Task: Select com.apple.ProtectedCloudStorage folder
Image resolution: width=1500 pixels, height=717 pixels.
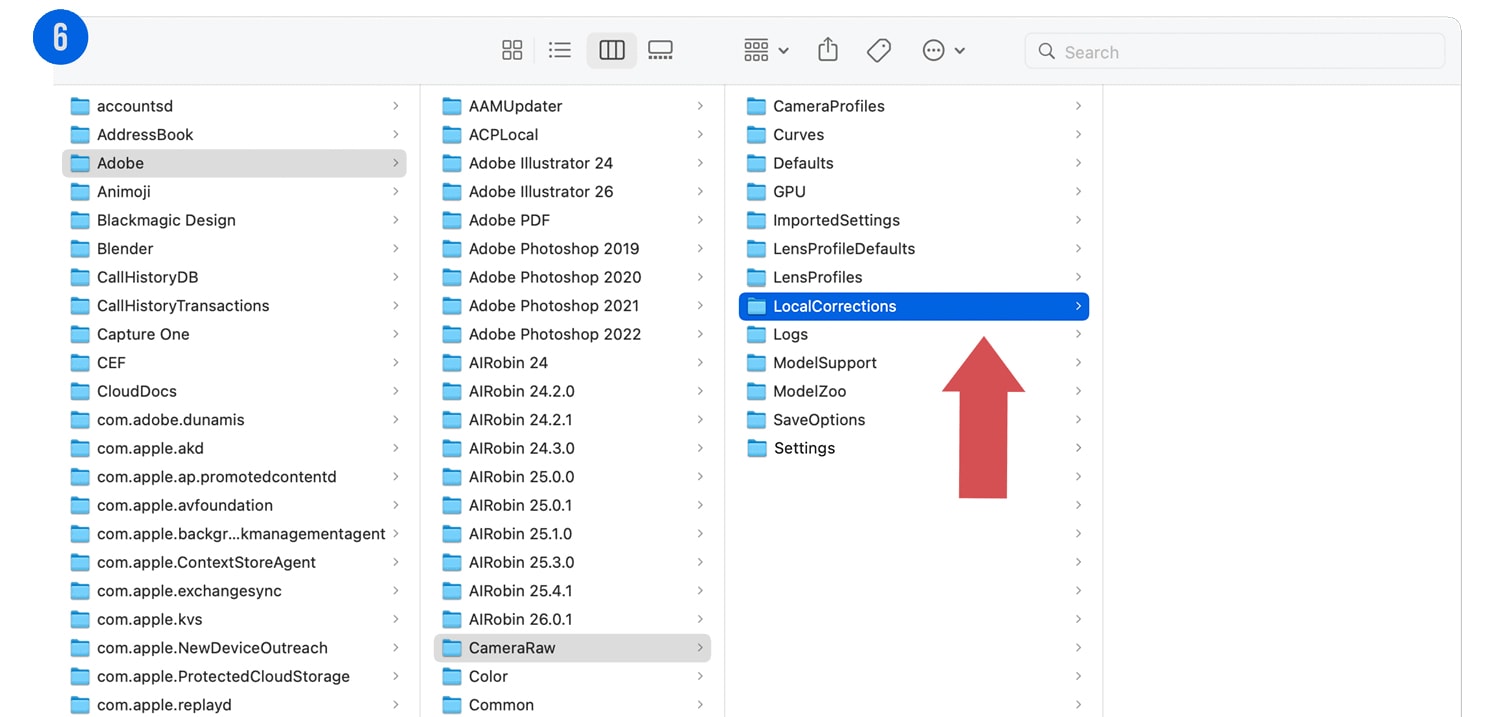Action: pos(234,676)
